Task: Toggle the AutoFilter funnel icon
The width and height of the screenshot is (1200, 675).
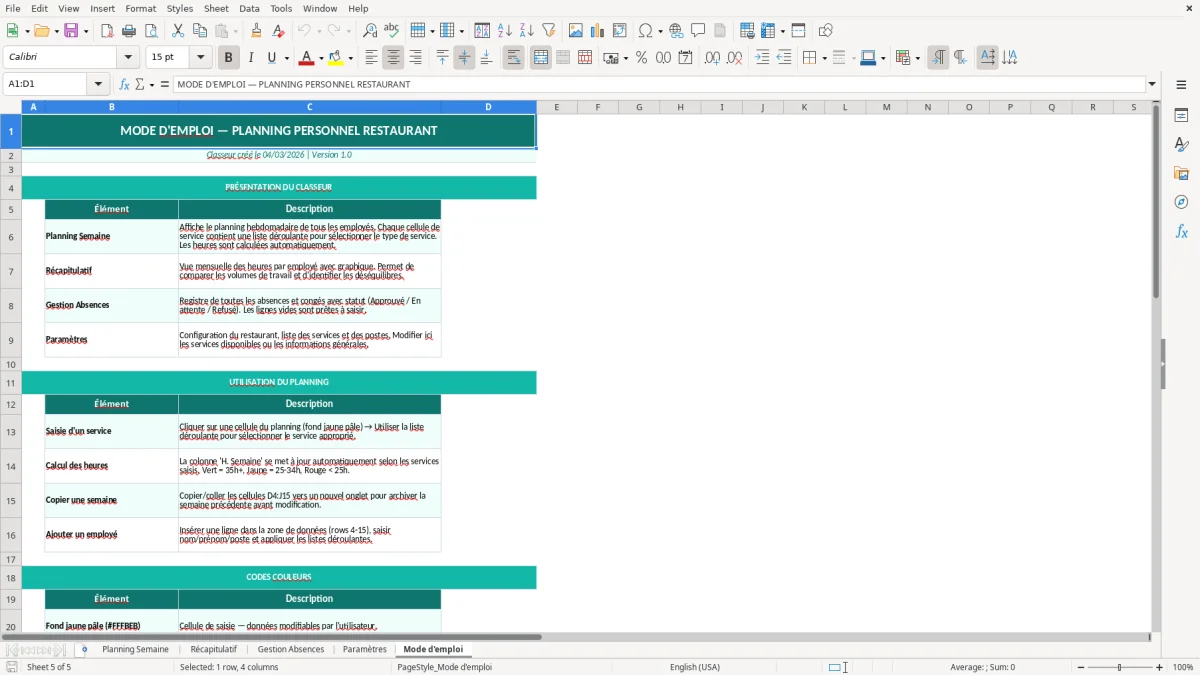Action: pyautogui.click(x=549, y=31)
